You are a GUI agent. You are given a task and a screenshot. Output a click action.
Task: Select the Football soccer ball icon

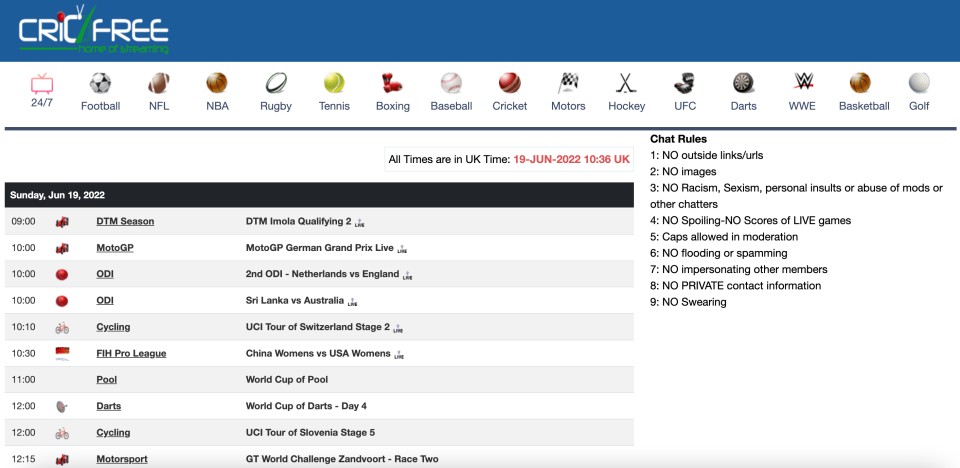[x=100, y=83]
